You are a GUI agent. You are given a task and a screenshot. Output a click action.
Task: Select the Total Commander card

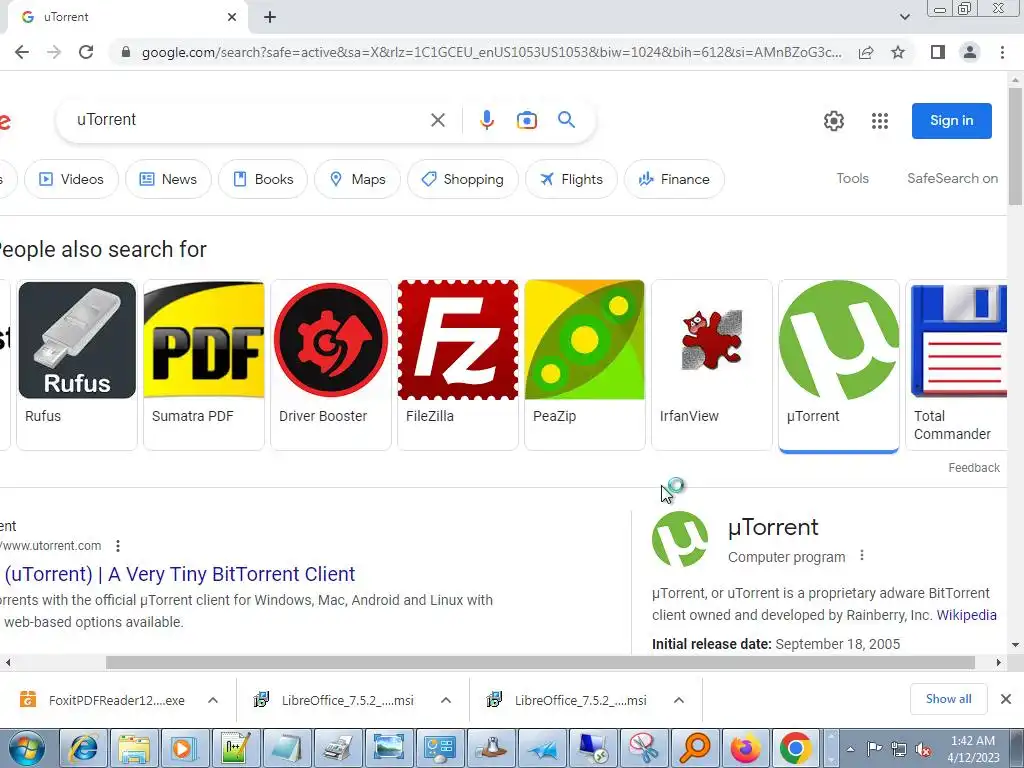tap(957, 364)
